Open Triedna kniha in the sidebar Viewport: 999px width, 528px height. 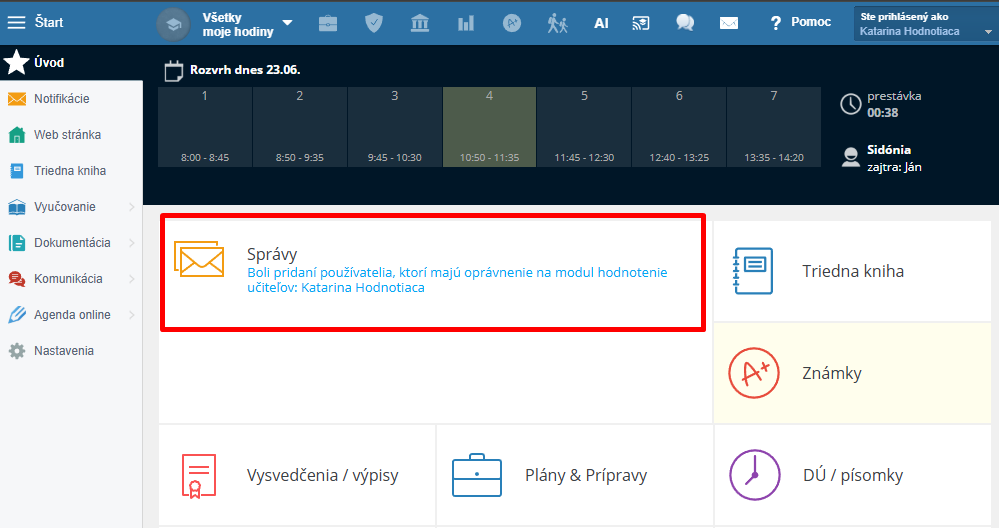pos(71,171)
